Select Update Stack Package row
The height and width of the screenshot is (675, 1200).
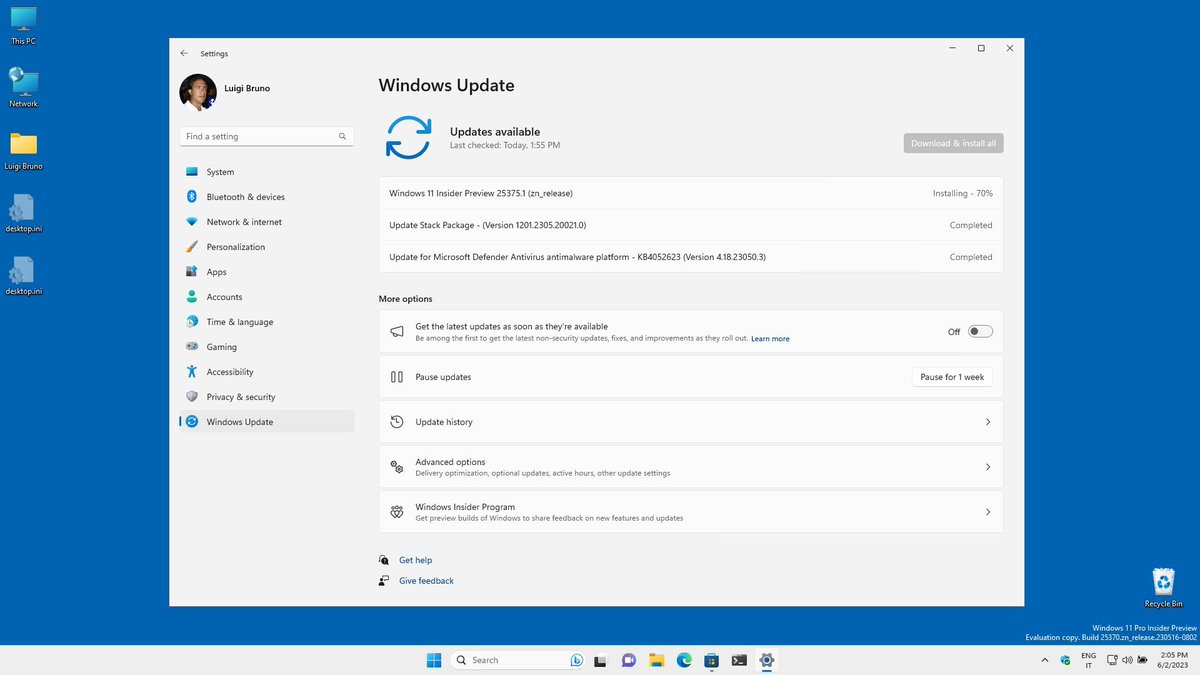[x=691, y=225]
